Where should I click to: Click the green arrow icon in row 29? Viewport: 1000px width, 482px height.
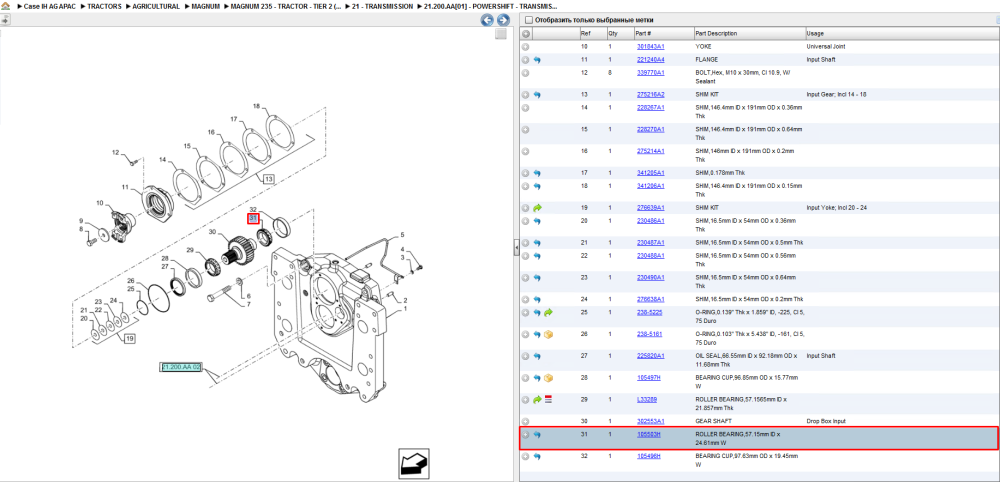pyautogui.click(x=537, y=400)
